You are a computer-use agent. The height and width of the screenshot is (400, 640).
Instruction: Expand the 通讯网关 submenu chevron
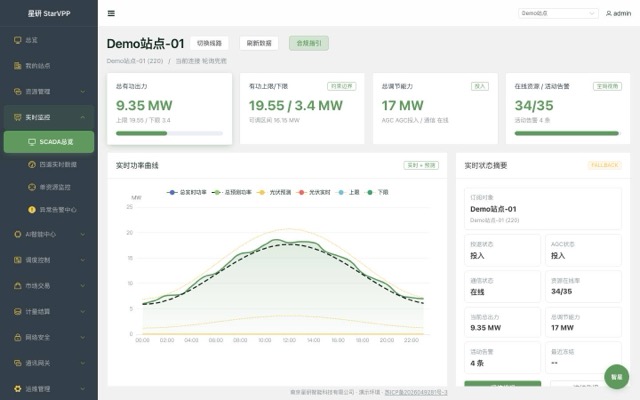tap(83, 363)
